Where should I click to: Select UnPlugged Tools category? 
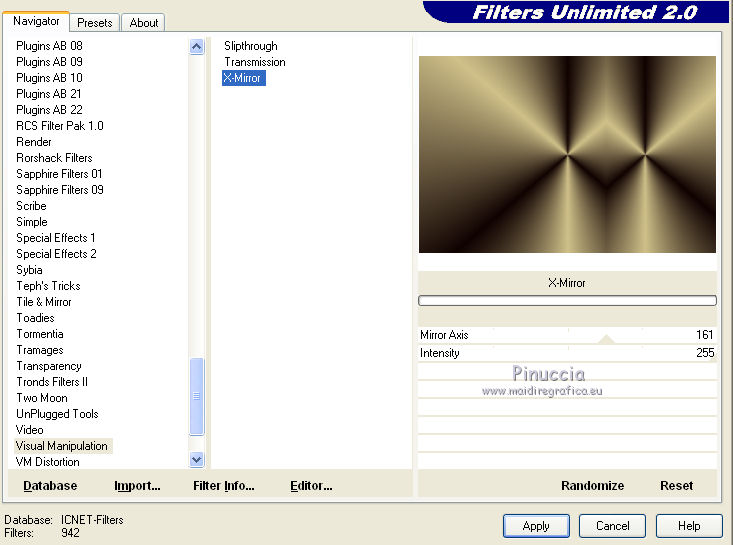tap(57, 414)
